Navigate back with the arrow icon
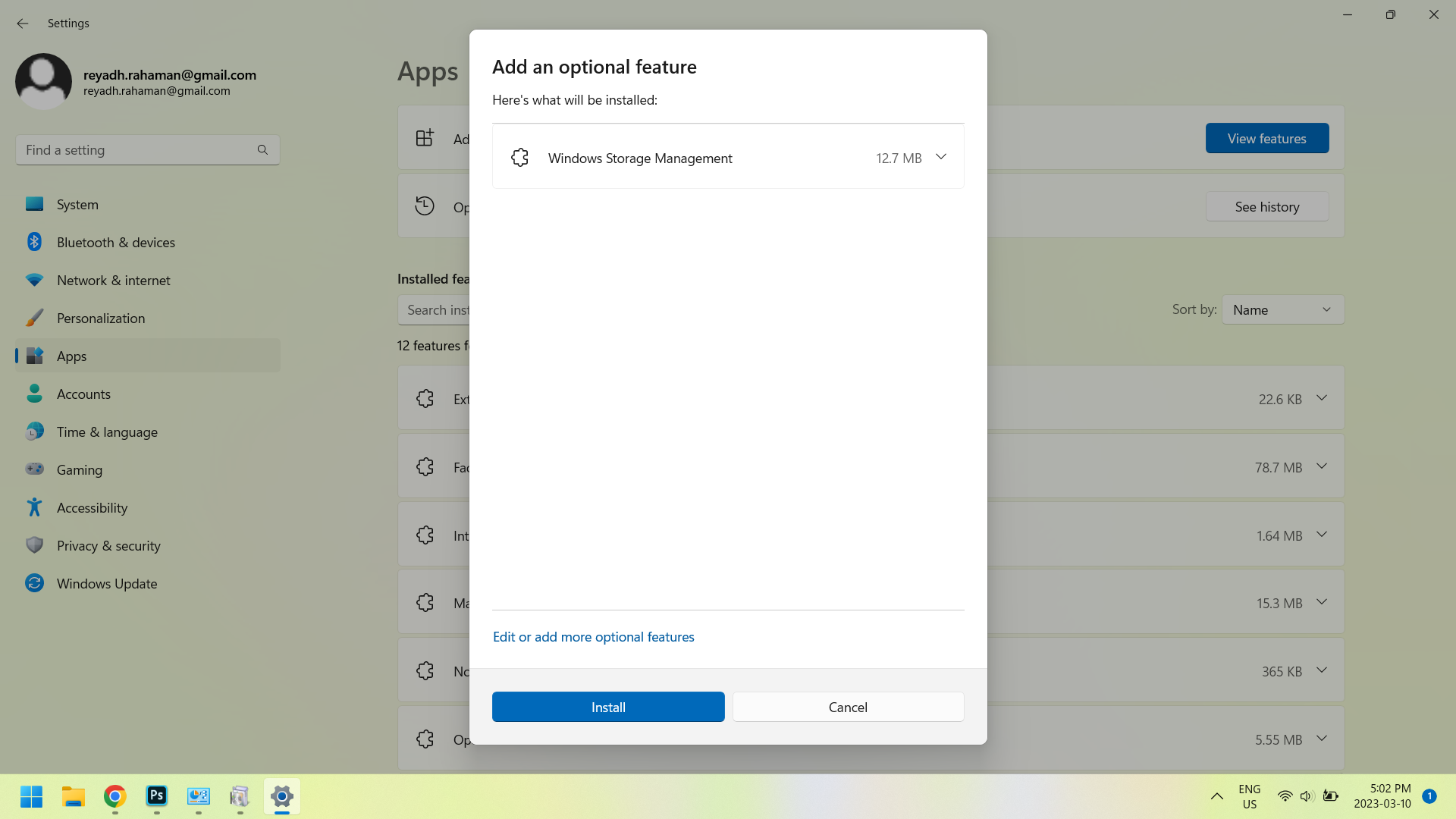The image size is (1456, 819). tap(22, 24)
